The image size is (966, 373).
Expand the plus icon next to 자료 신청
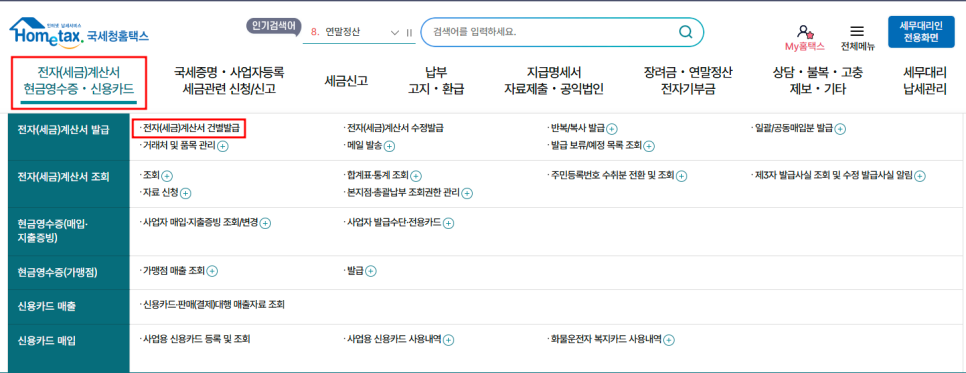[x=185, y=193]
